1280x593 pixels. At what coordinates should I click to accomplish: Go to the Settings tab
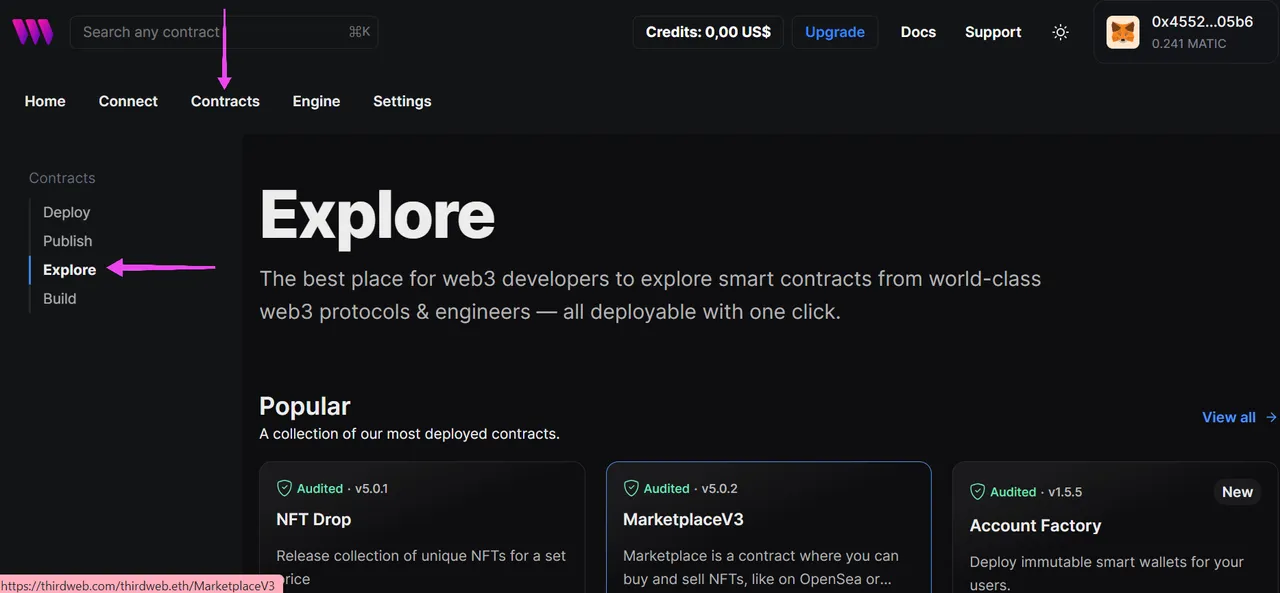(402, 101)
